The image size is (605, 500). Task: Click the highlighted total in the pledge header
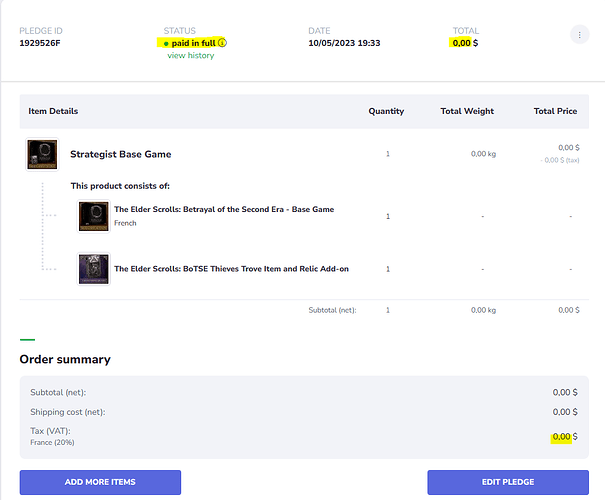pos(465,43)
